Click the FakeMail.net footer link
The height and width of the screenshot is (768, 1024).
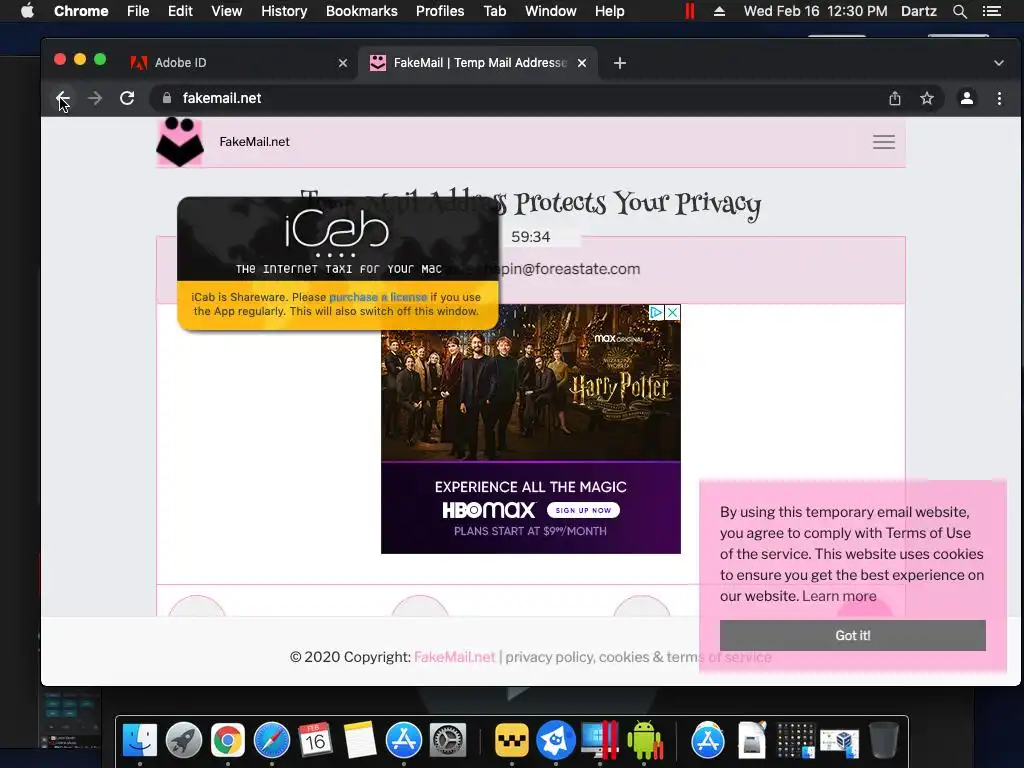point(455,657)
